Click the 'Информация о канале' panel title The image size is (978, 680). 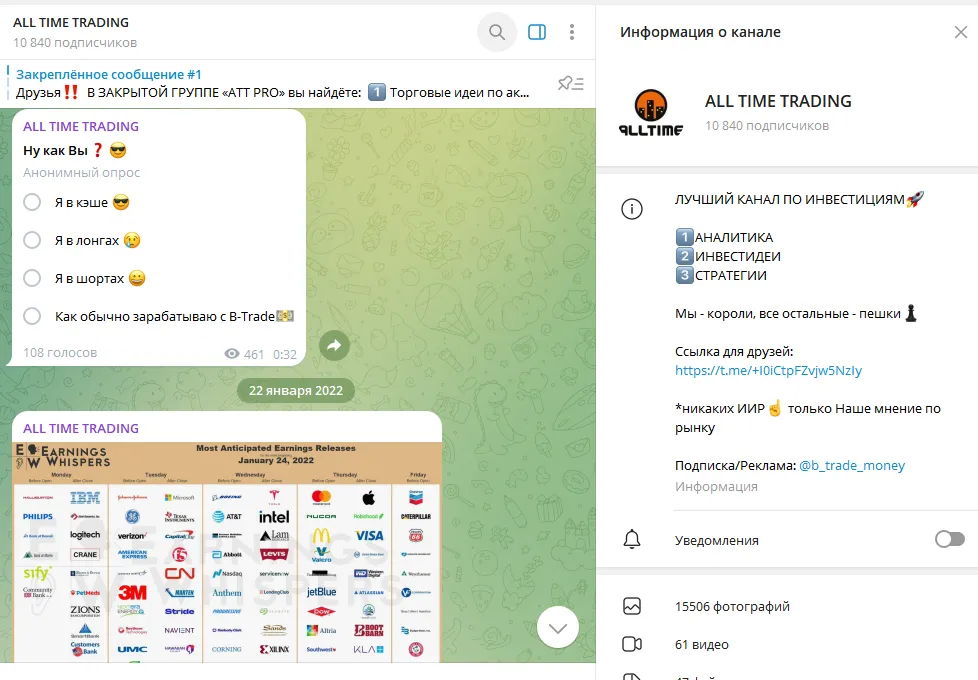pos(700,32)
